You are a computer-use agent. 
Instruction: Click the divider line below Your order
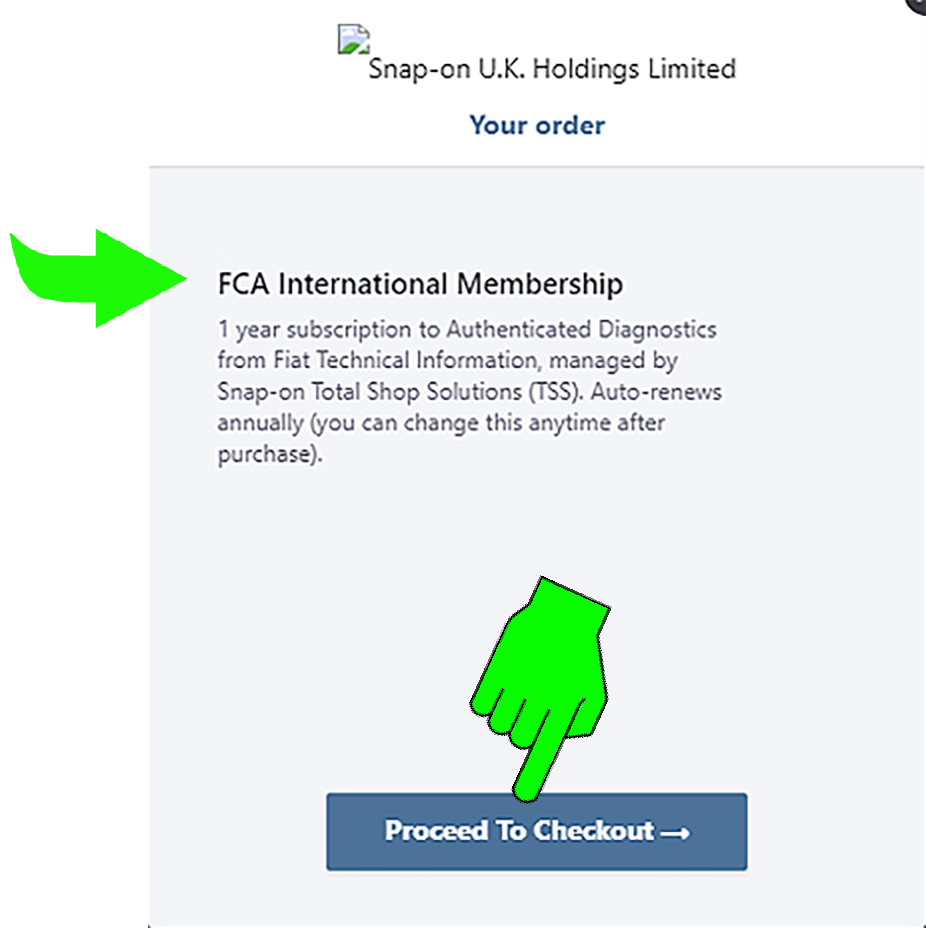click(537, 166)
